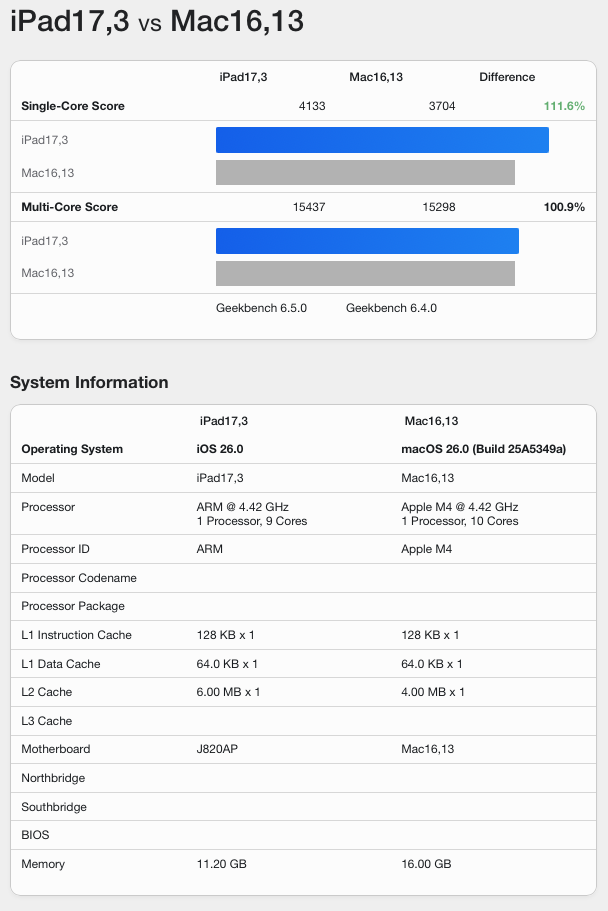Select the blue iPad17,3 multi-core bar

click(367, 241)
